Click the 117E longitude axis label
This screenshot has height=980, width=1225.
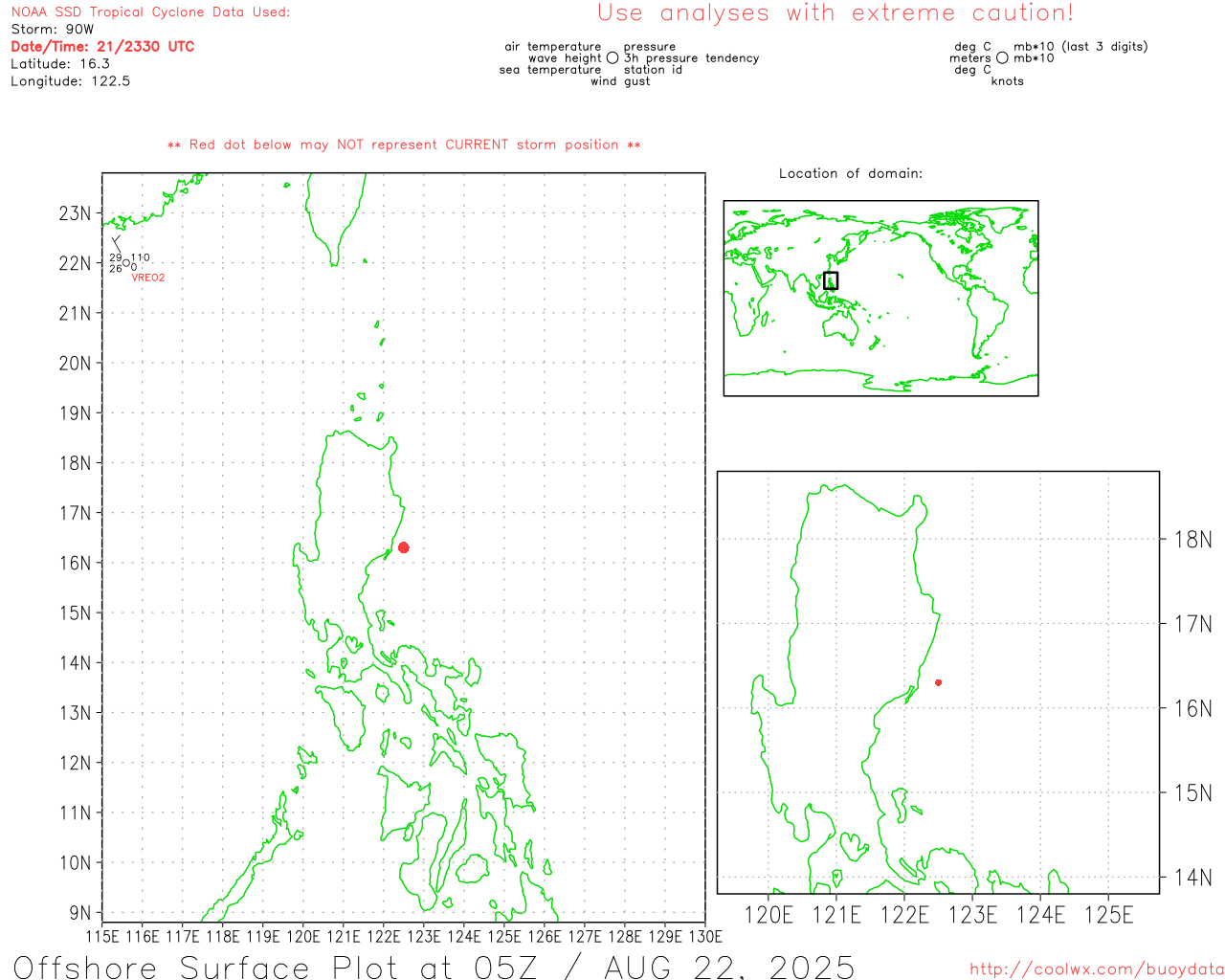click(x=183, y=937)
